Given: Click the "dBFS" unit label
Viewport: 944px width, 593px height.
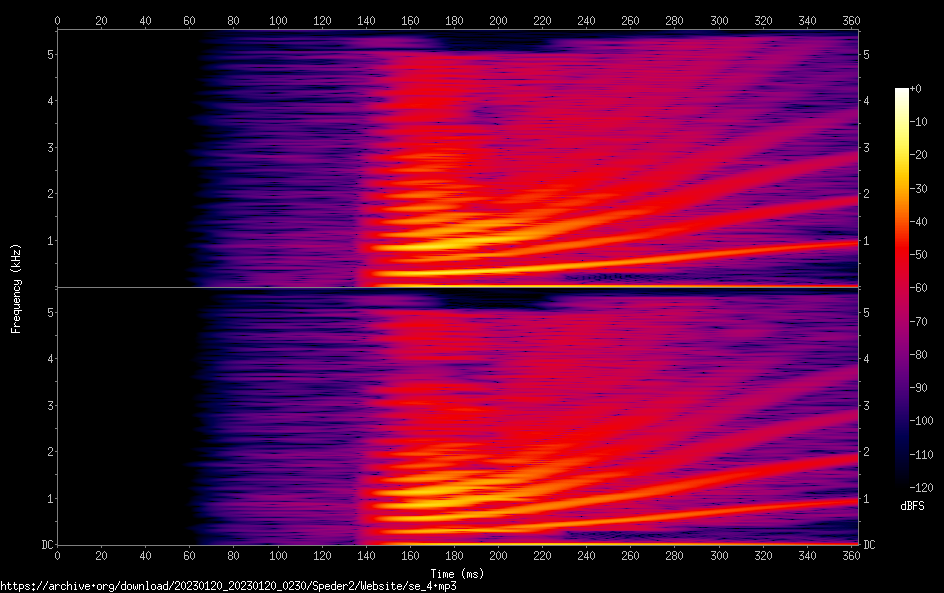Looking at the screenshot, I should 912,506.
